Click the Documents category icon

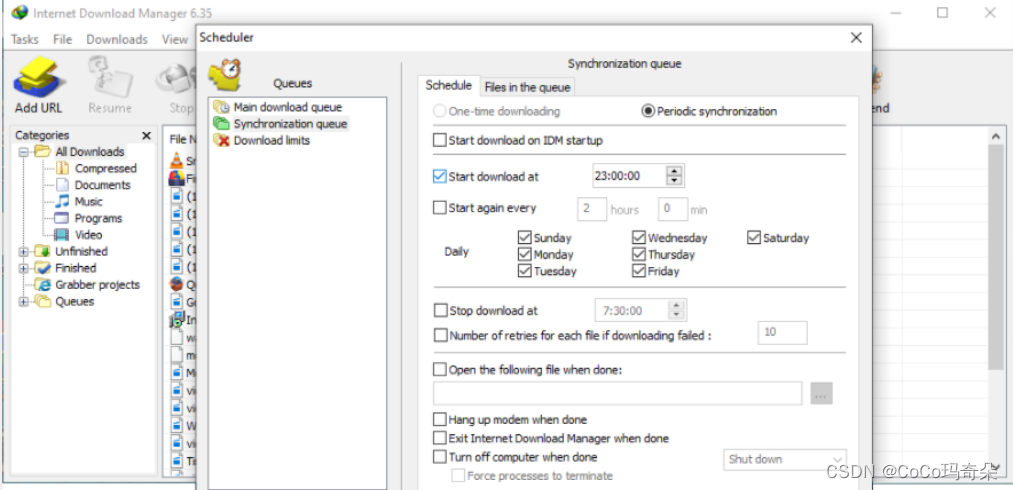pos(62,185)
